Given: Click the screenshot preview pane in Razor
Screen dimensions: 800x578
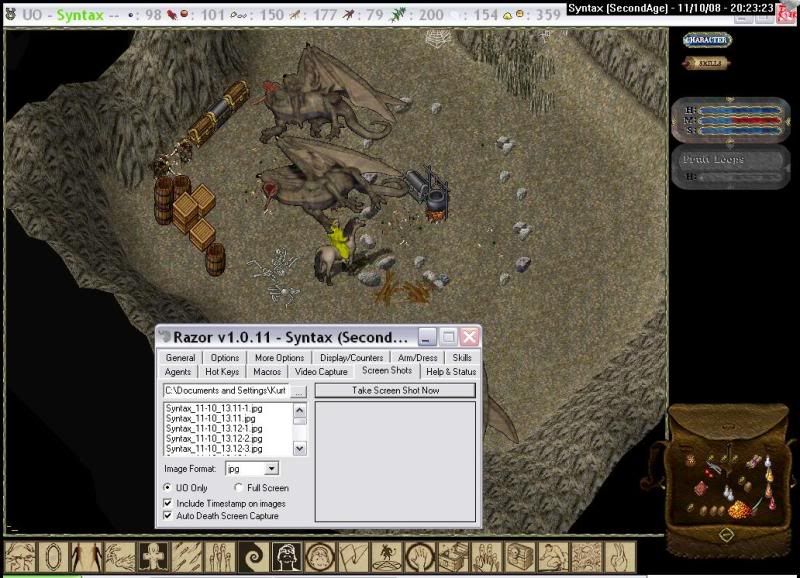Looking at the screenshot, I should [x=395, y=461].
